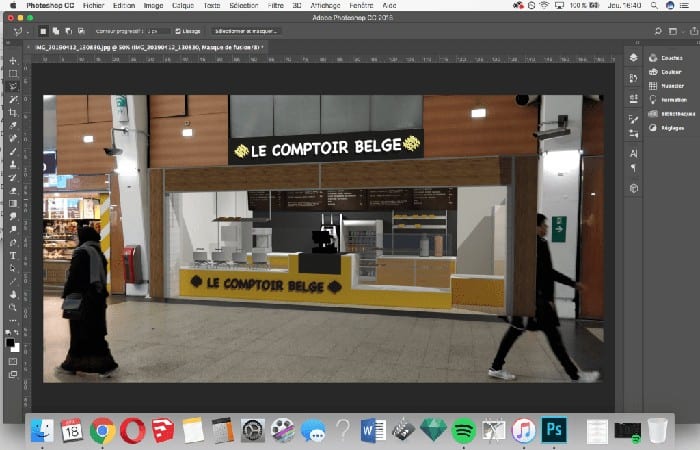Select the Move tool
The width and height of the screenshot is (700, 450).
tap(13, 60)
